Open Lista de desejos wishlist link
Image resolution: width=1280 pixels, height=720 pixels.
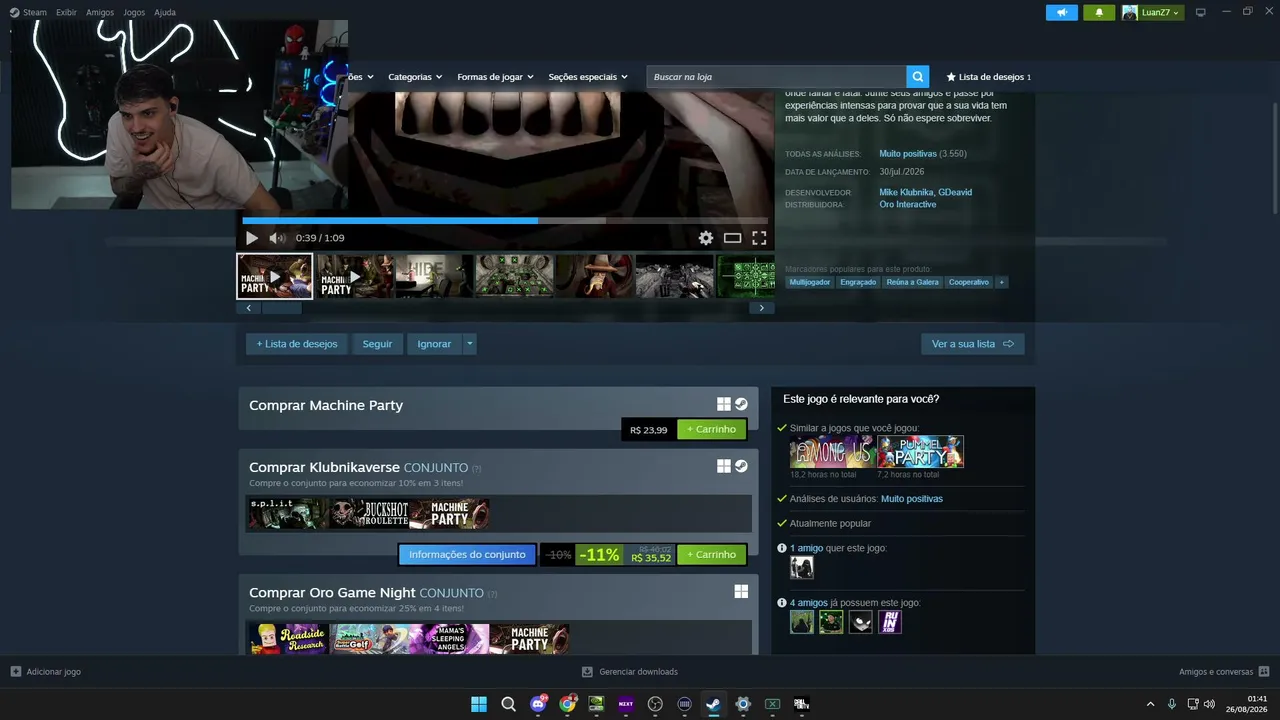(988, 77)
